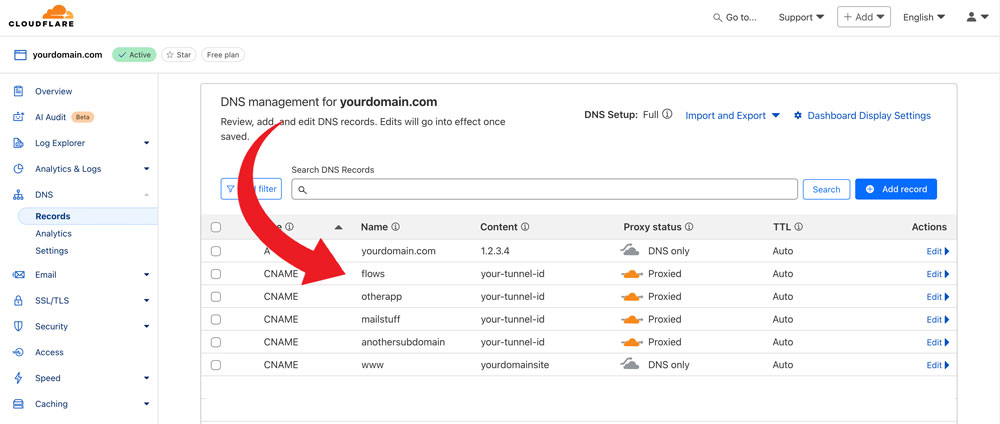Click the Star button
This screenshot has width=1000, height=424.
179,55
